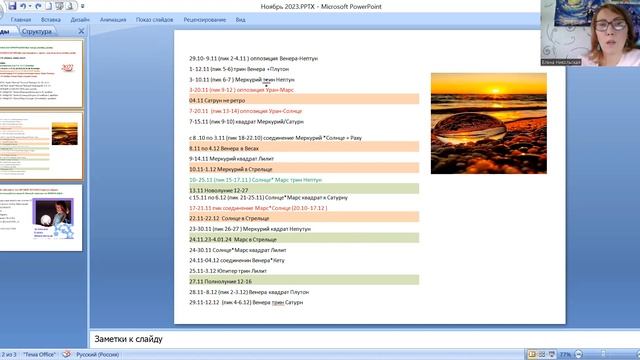This screenshot has width=640, height=360.
Task: Click the line оппозиция Венера-Нептун
Action: pyautogui.click(x=253, y=58)
